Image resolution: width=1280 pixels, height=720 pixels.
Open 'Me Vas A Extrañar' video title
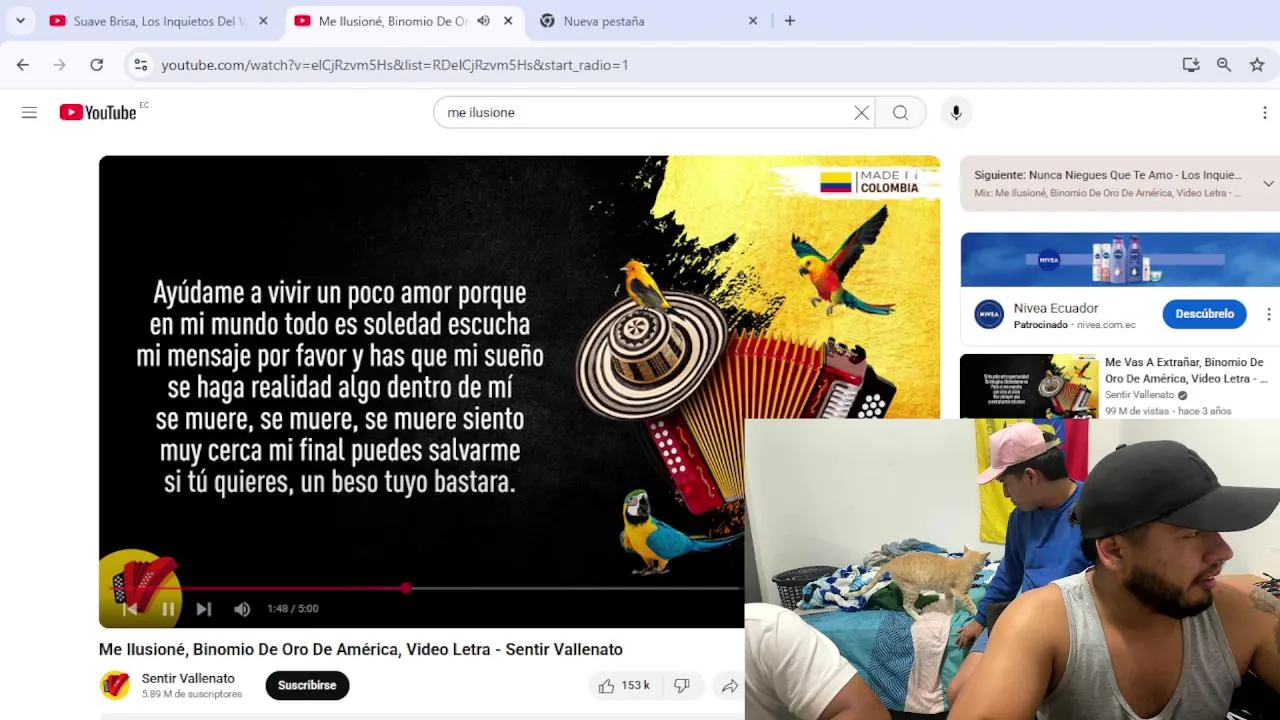click(1186, 370)
